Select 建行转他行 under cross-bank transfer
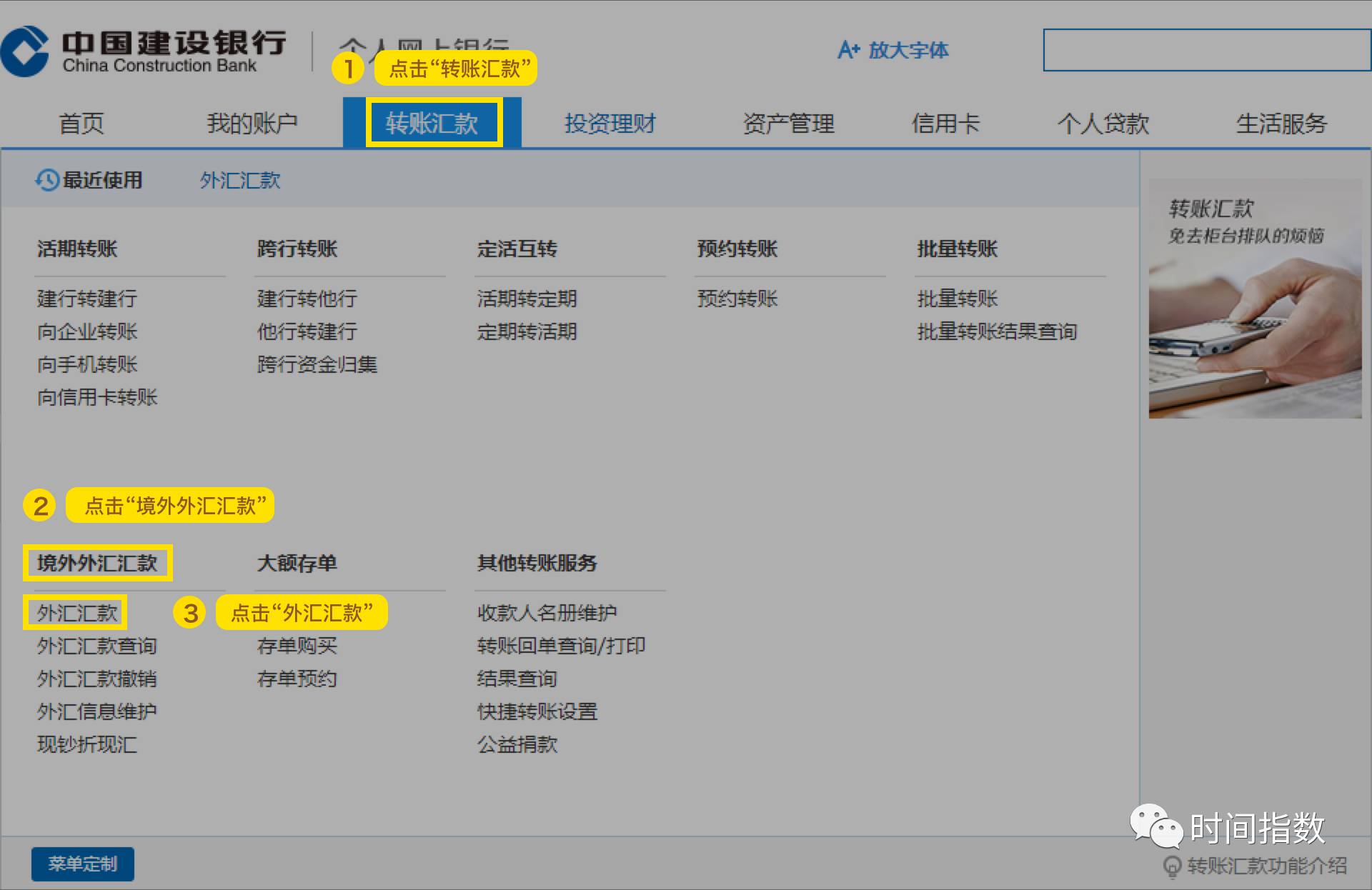The image size is (1372, 890). pos(307,299)
